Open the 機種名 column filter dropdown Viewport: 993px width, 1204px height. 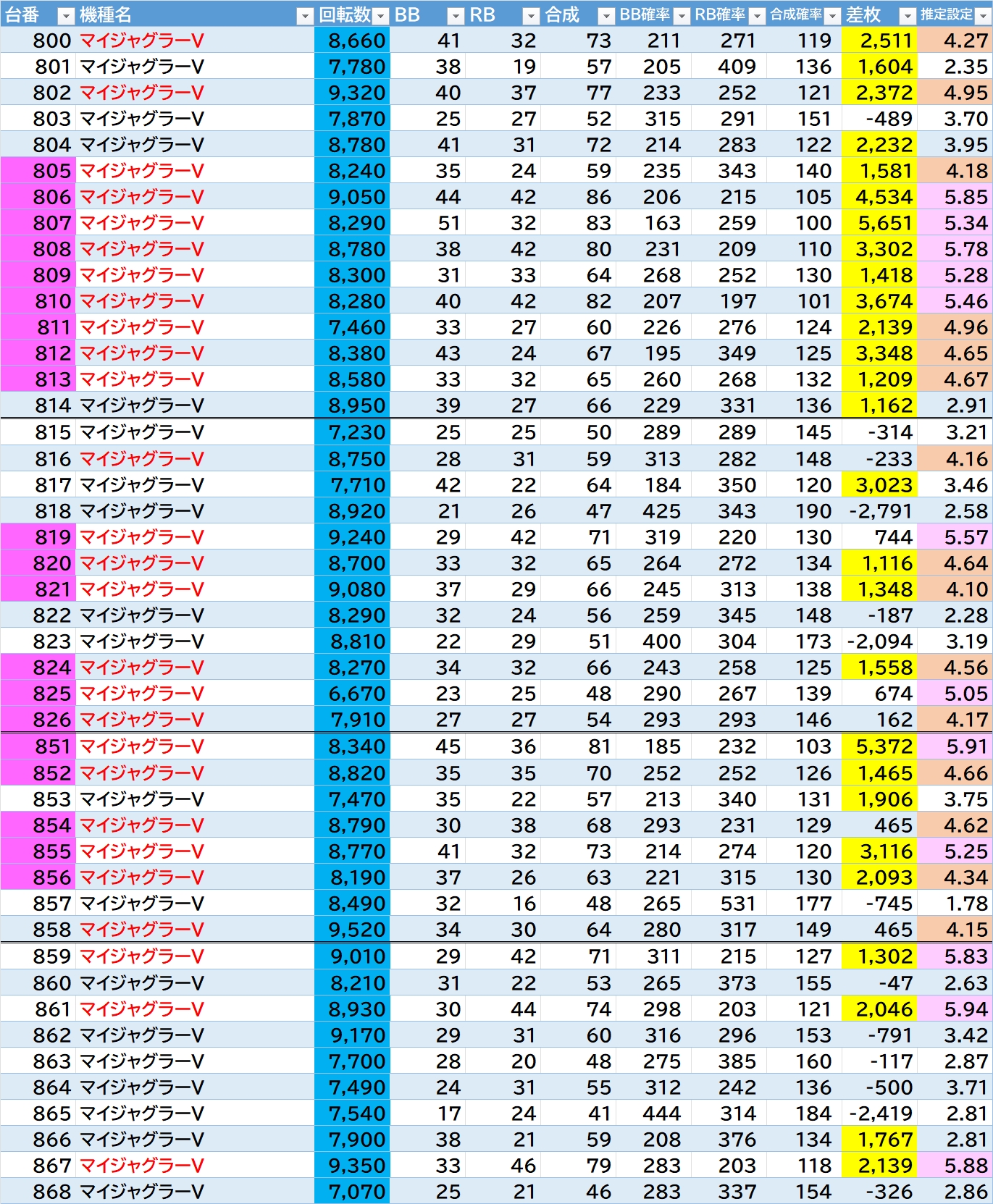[x=305, y=15]
